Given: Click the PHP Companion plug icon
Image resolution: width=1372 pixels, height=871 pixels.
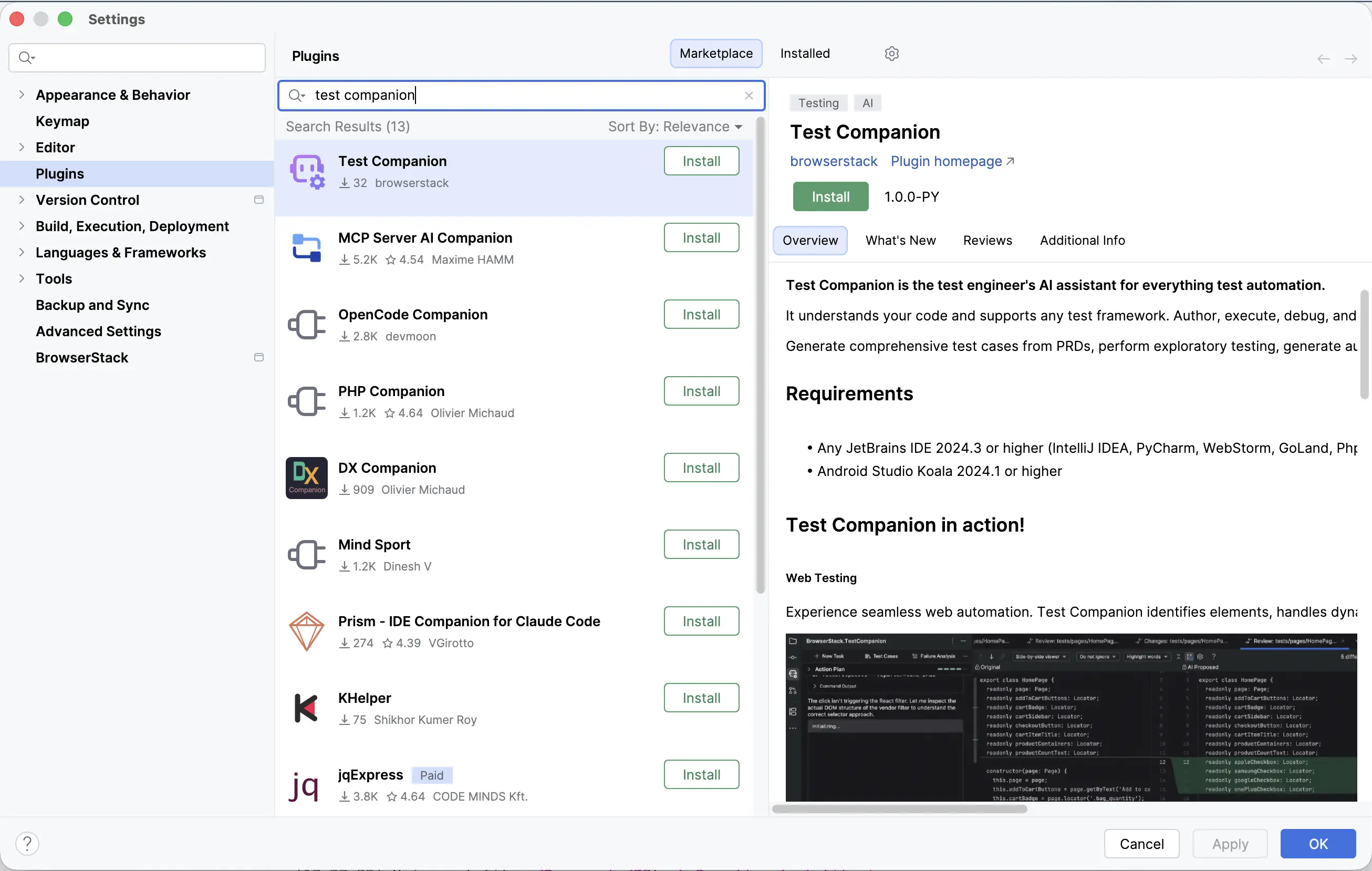Looking at the screenshot, I should coord(307,401).
